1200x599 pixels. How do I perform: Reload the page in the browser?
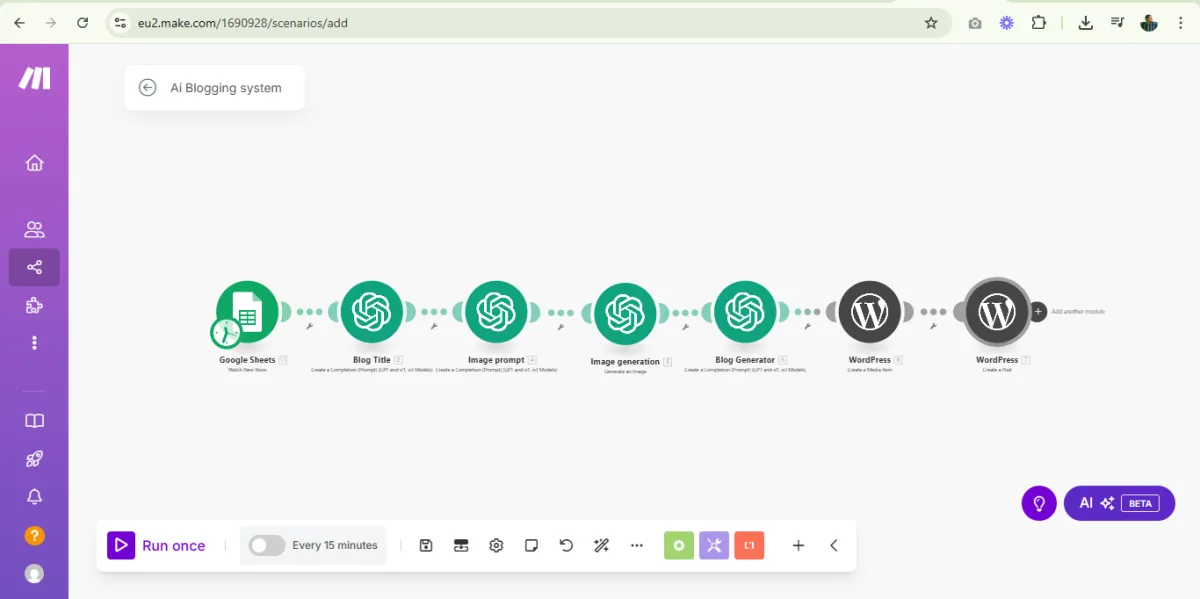tap(83, 22)
